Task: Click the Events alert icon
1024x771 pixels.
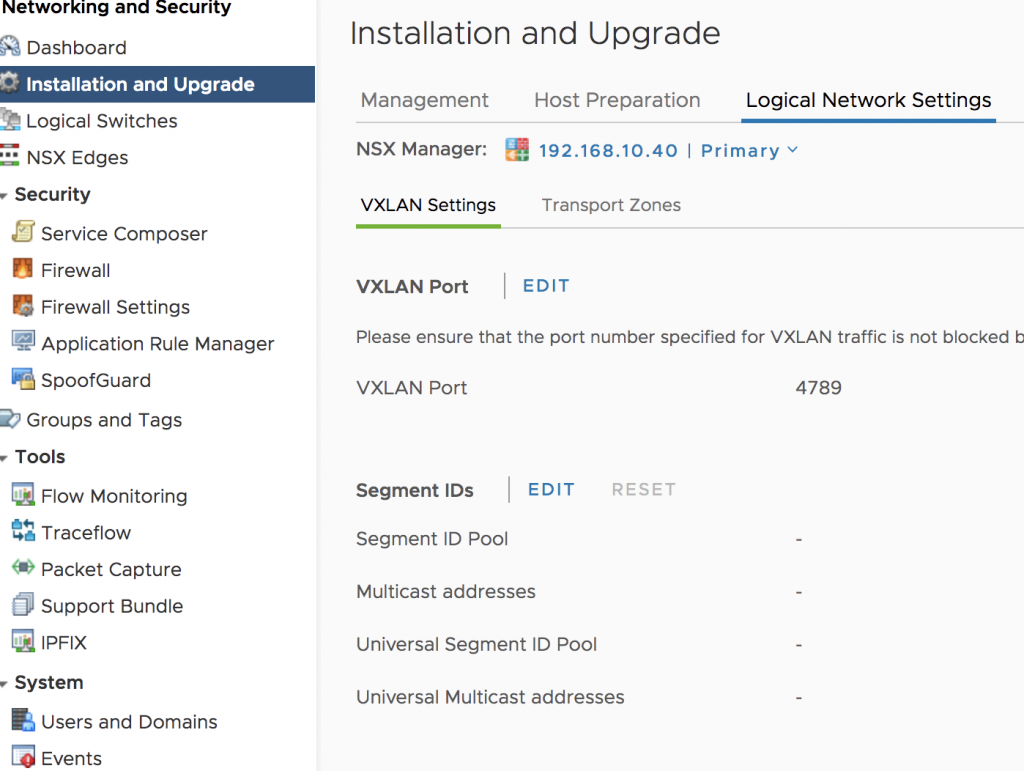Action: pyautogui.click(x=23, y=757)
